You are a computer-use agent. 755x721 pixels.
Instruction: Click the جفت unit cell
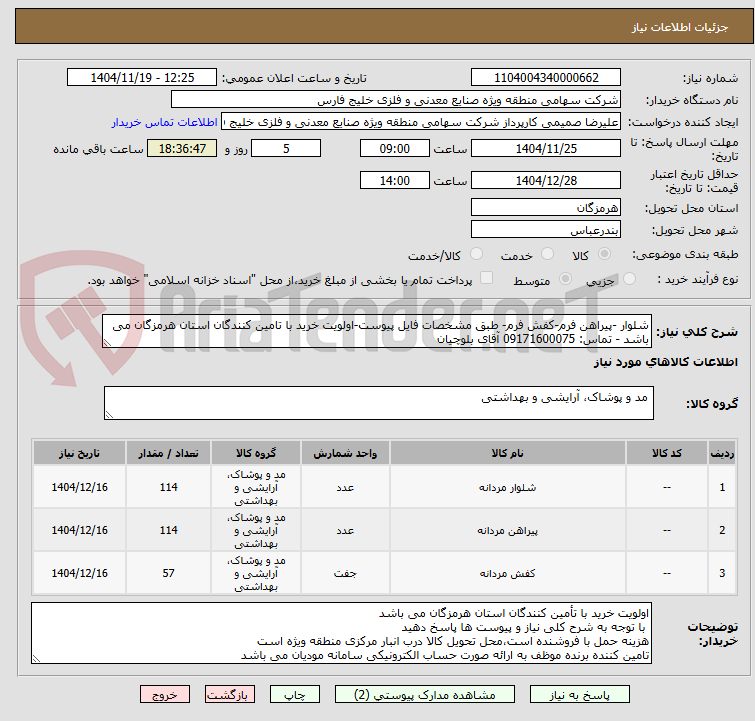click(345, 573)
